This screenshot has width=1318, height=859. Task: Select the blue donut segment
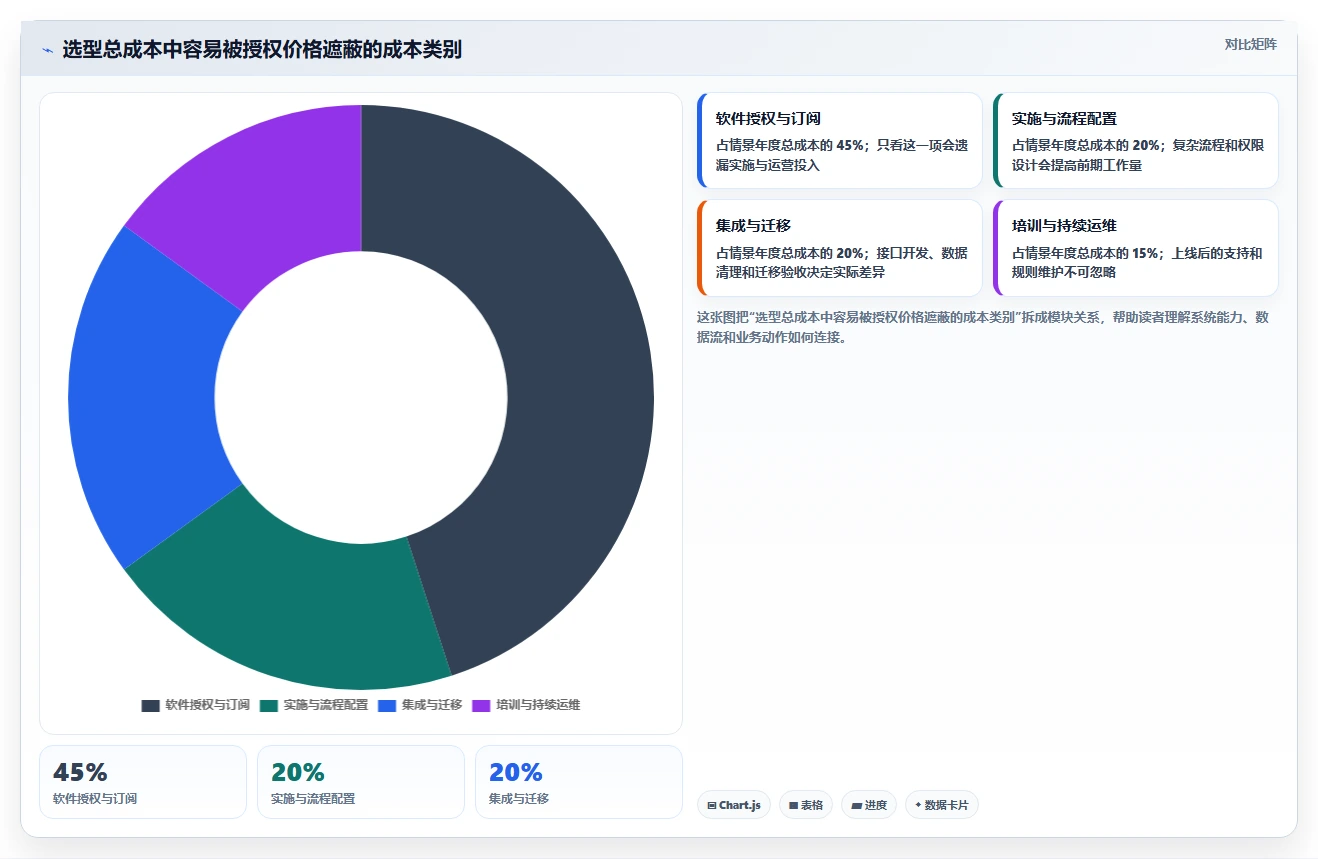point(140,400)
